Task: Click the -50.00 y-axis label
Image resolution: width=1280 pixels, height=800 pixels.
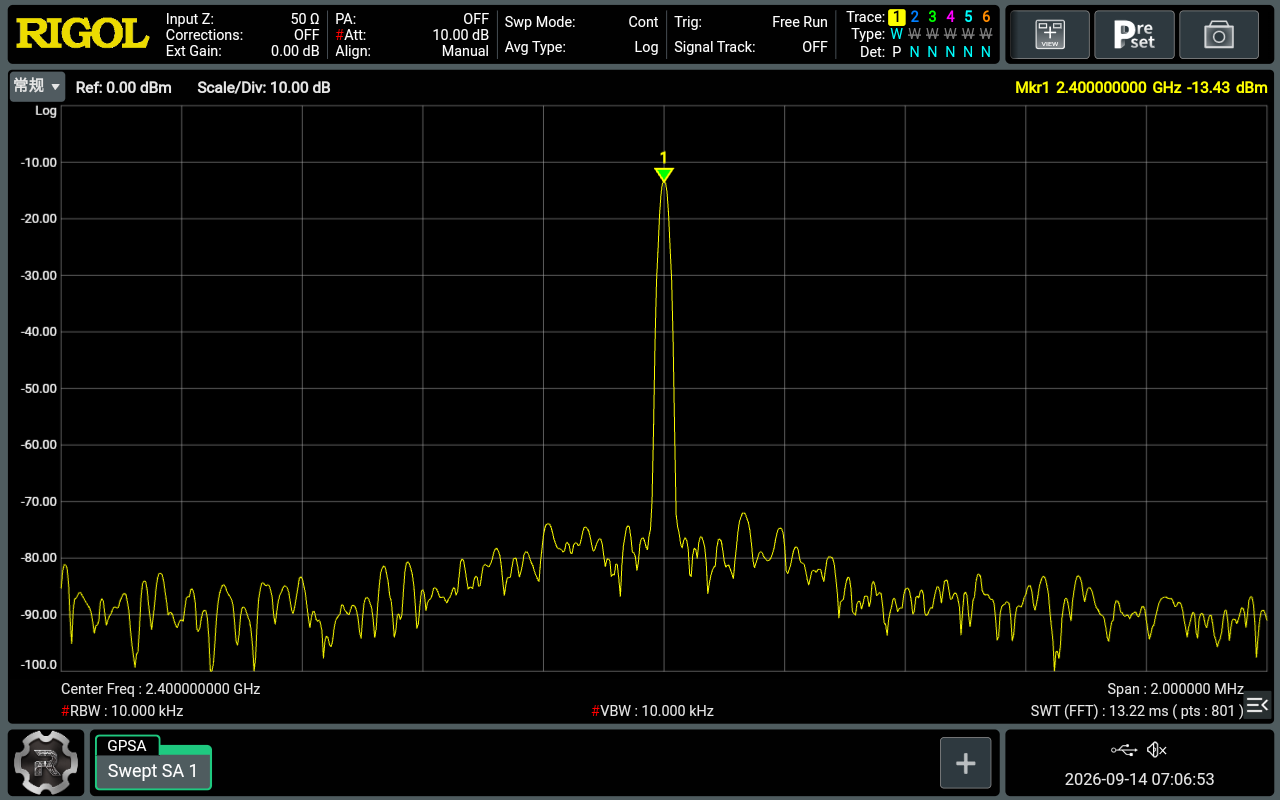Action: (x=39, y=388)
